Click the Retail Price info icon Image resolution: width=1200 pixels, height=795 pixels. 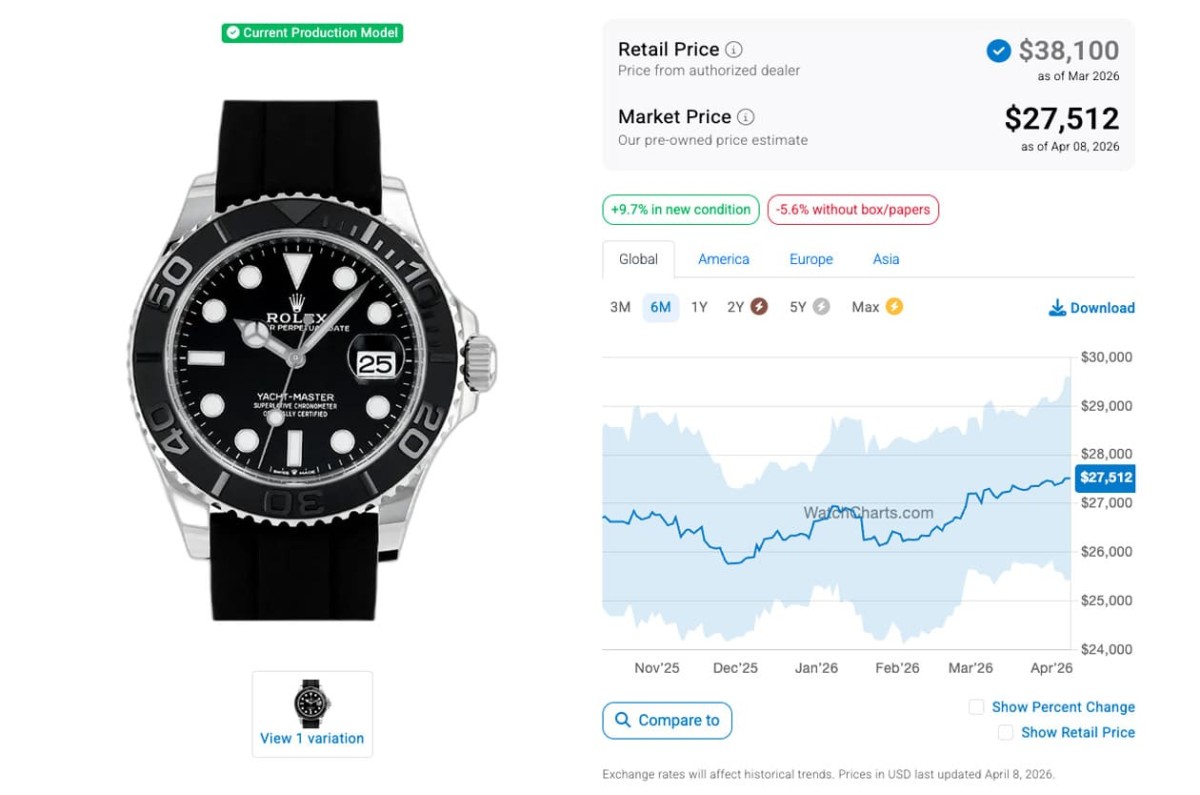[x=734, y=49]
